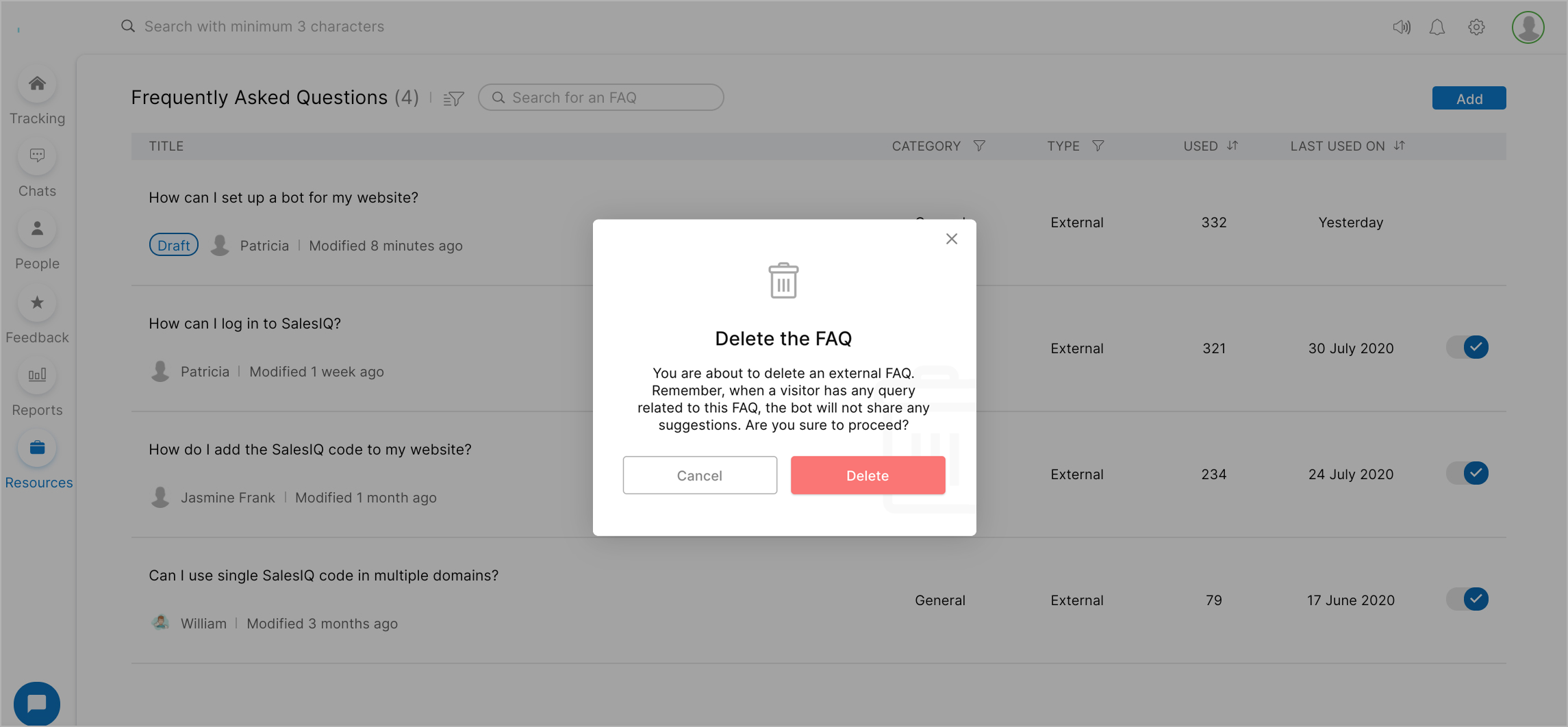Click the Add button
The height and width of the screenshot is (727, 1568).
click(x=1469, y=98)
